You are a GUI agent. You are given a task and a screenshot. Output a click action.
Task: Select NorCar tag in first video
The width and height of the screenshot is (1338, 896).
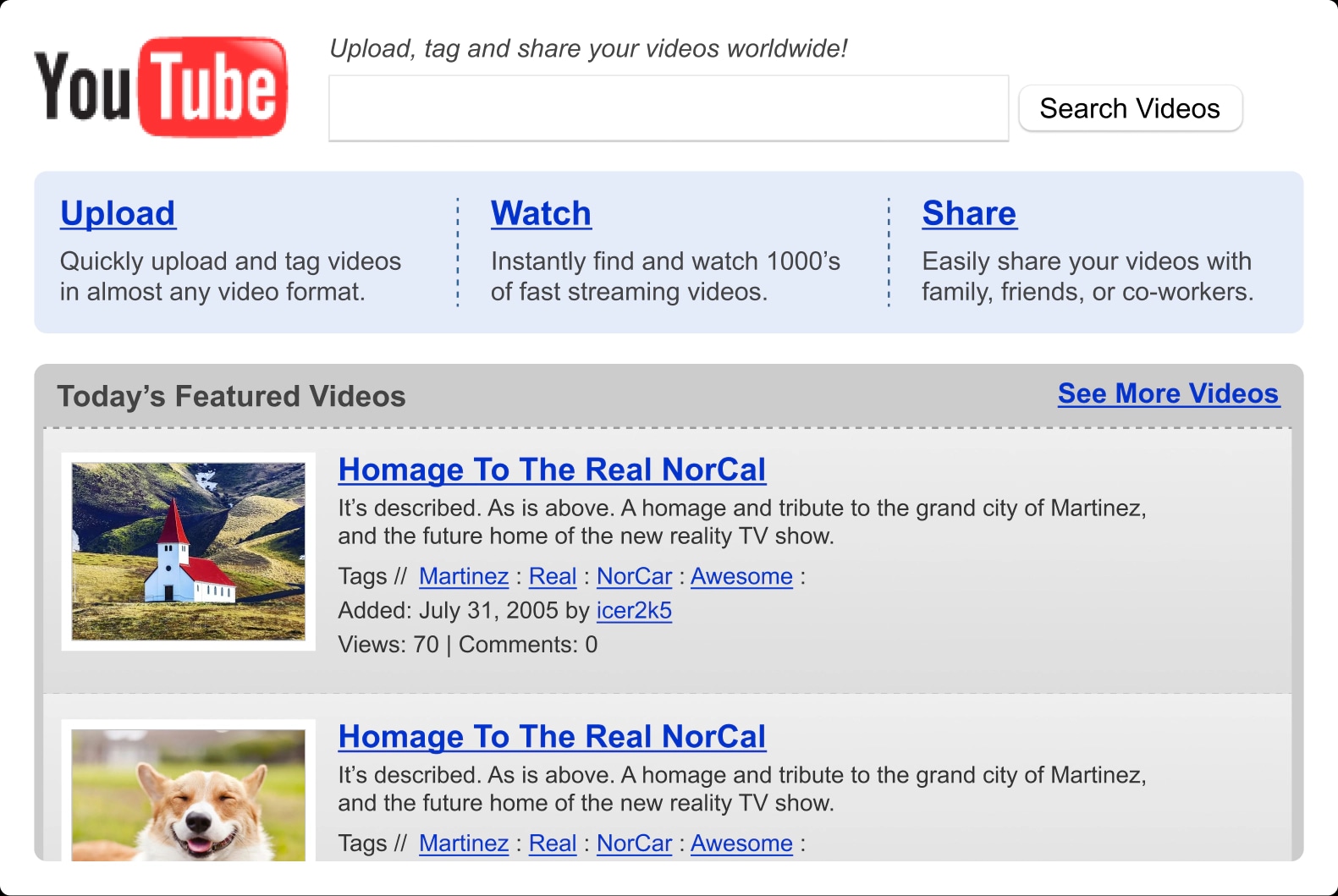pyautogui.click(x=634, y=576)
